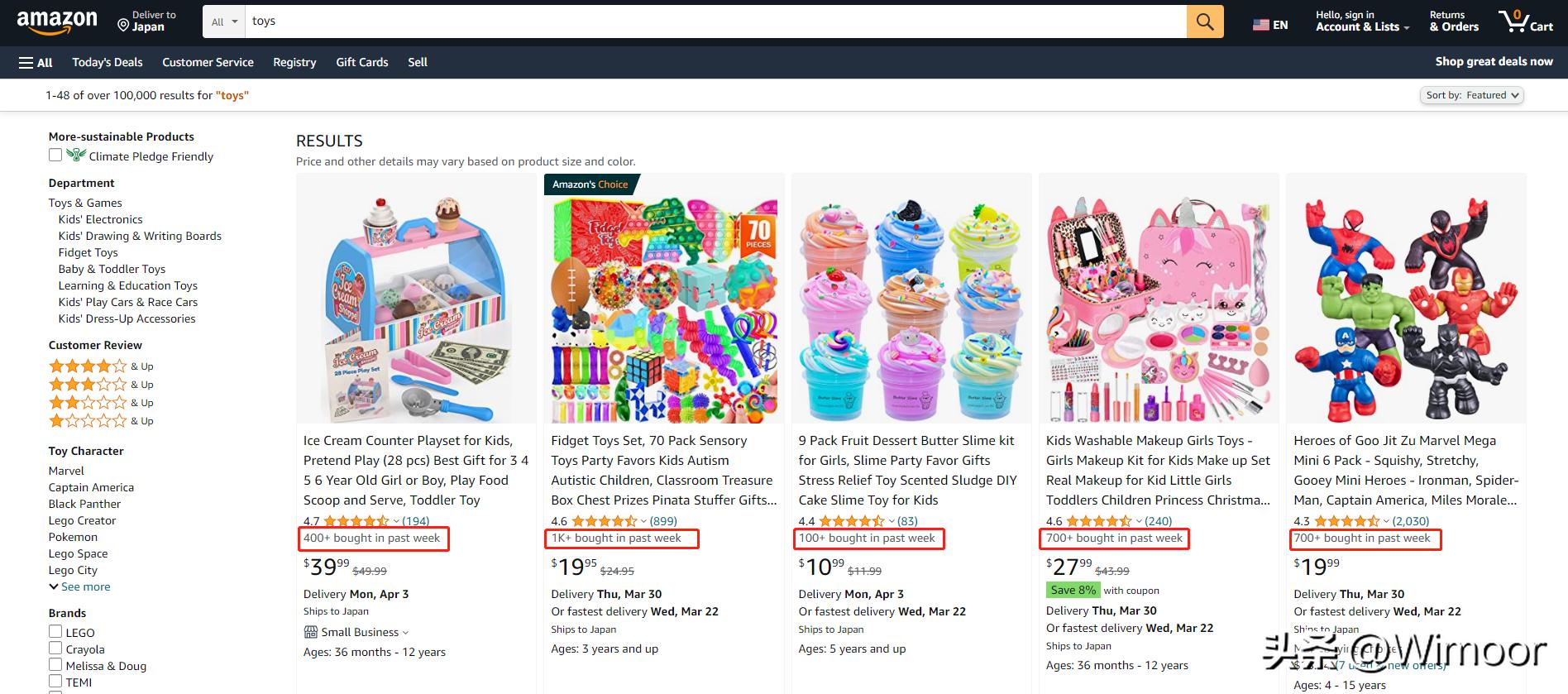The width and height of the screenshot is (1568, 694).
Task: Open Today's Deals in navigation bar
Action: tap(108, 62)
